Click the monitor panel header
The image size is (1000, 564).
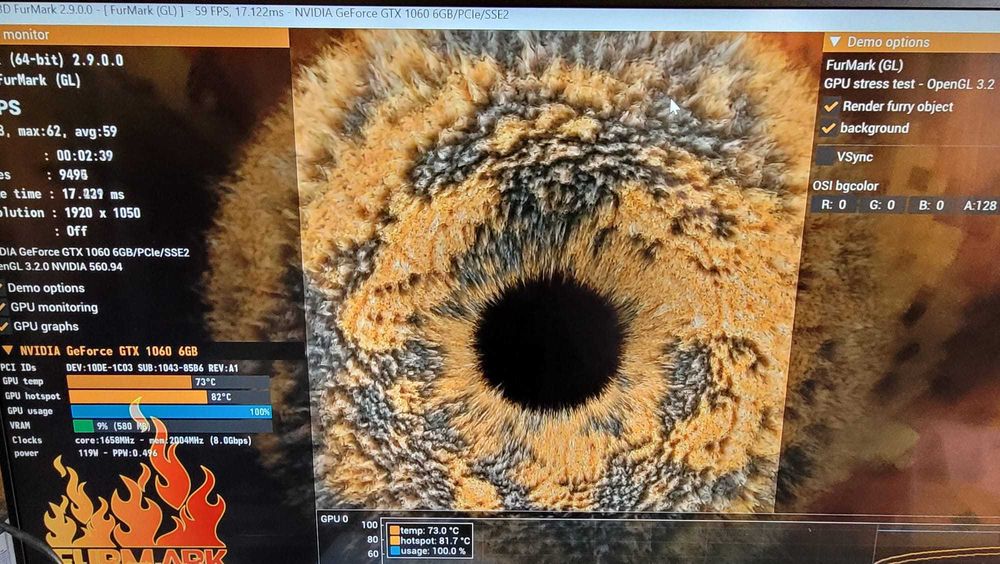144,34
